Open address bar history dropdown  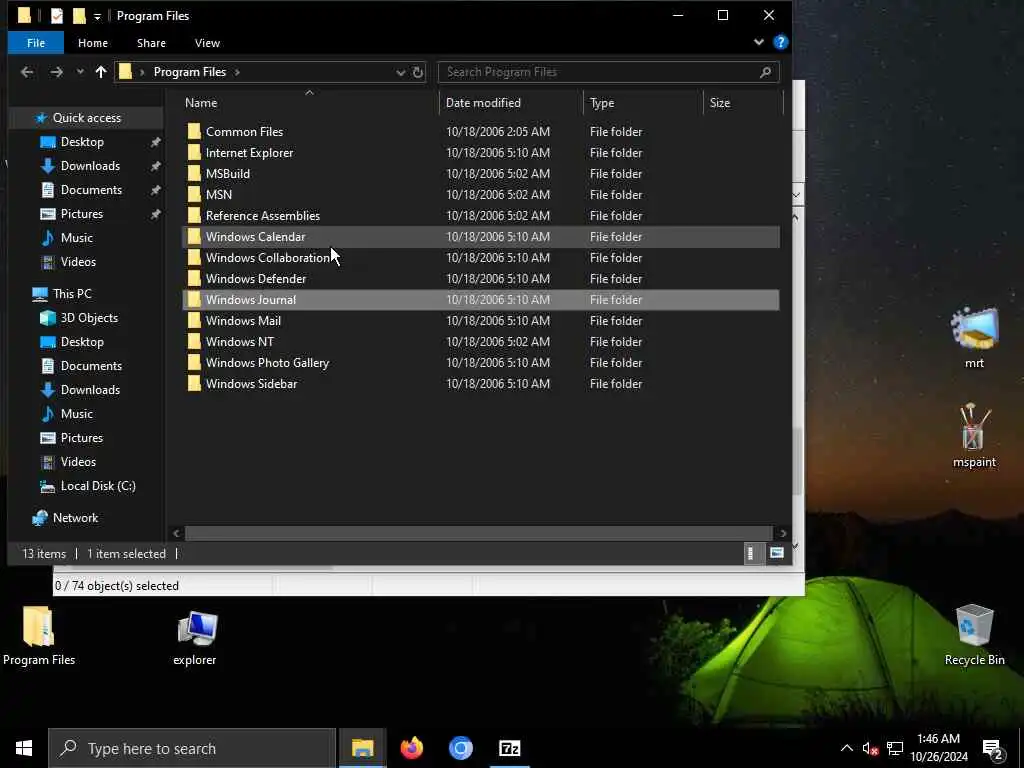(400, 72)
